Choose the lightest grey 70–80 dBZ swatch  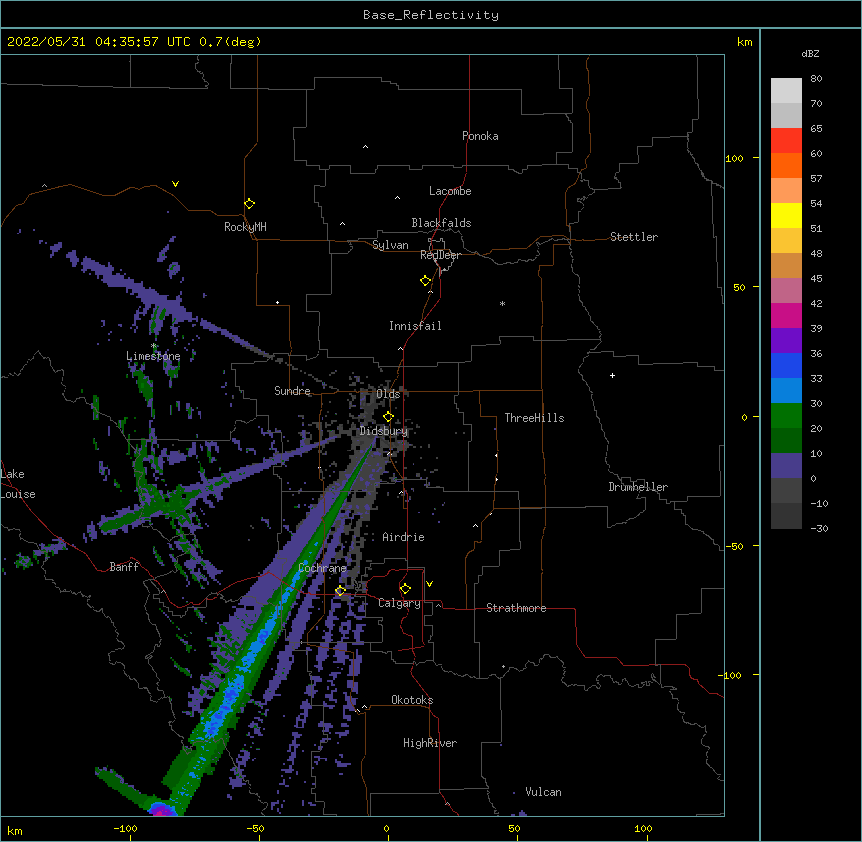(x=786, y=91)
